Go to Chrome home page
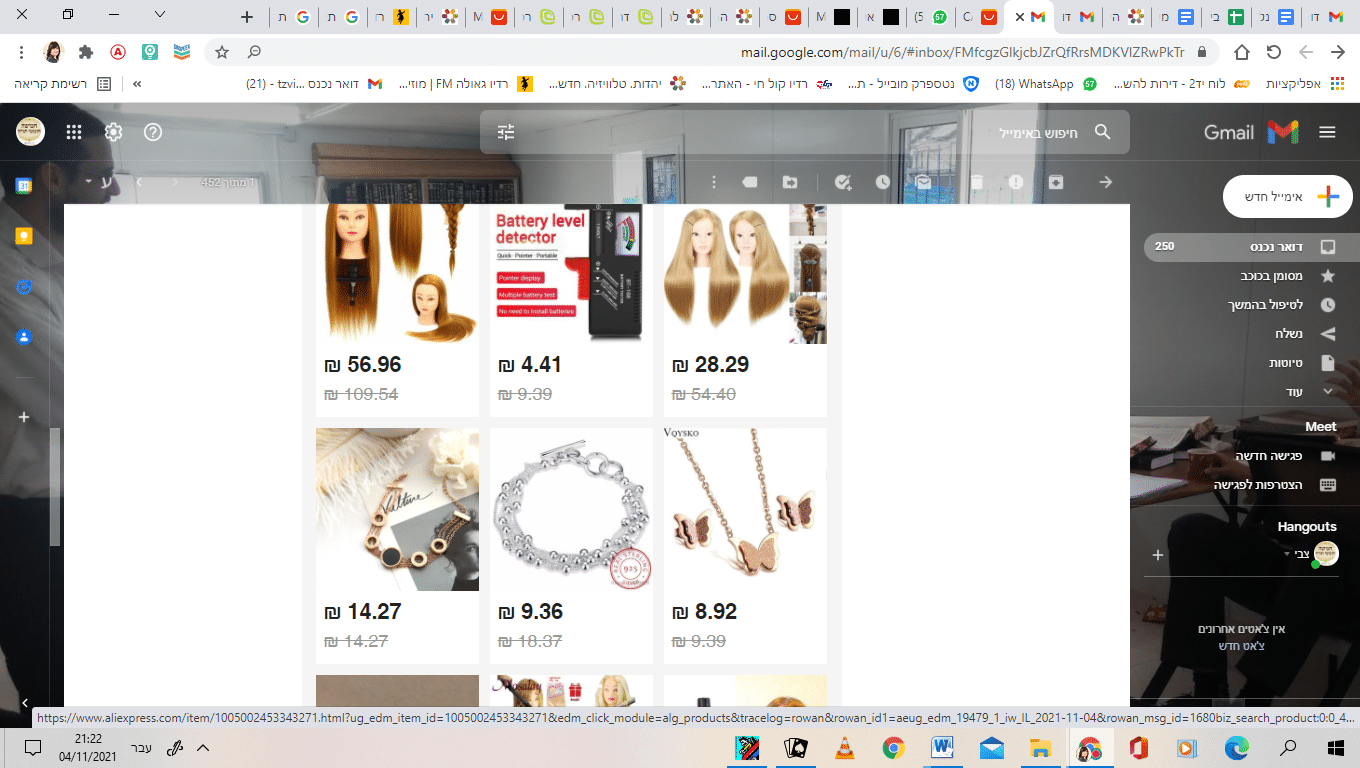Viewport: 1360px width, 768px height. click(x=1241, y=52)
